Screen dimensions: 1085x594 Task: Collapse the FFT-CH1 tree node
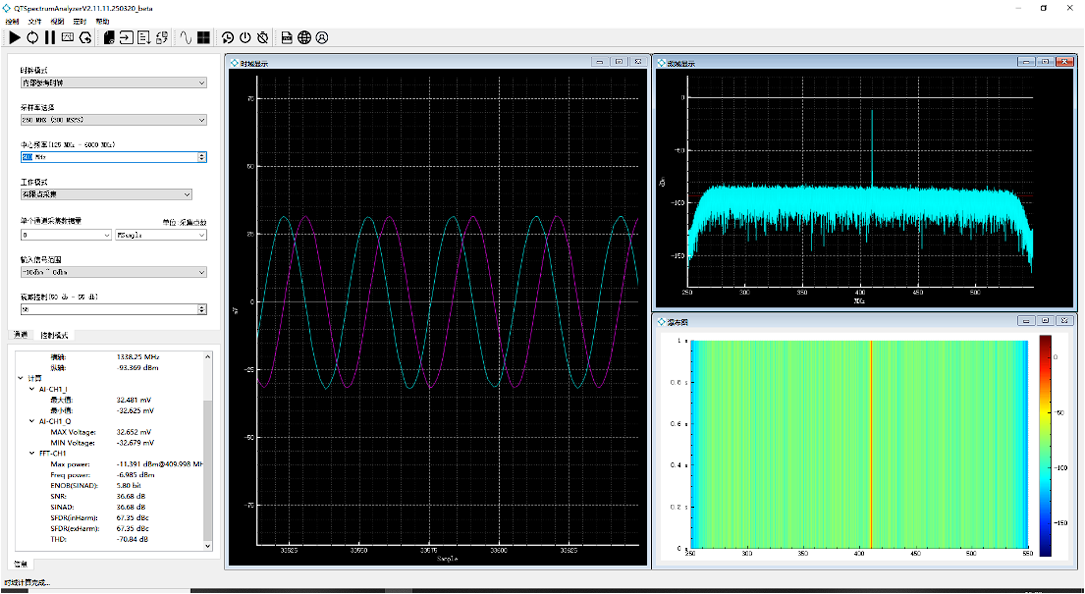(32, 453)
